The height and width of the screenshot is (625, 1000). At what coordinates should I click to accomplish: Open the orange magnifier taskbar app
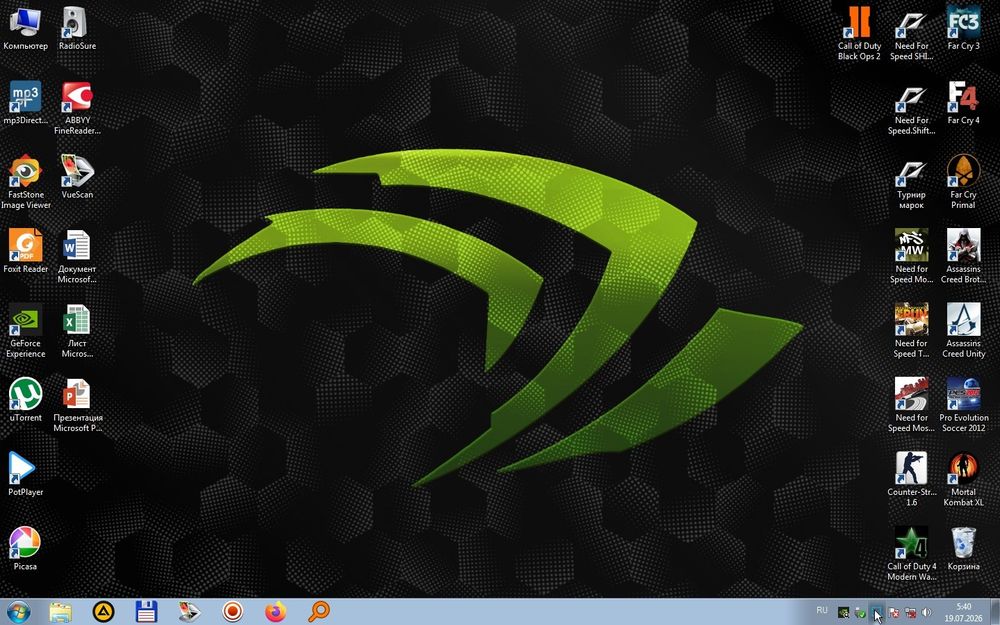(x=318, y=612)
